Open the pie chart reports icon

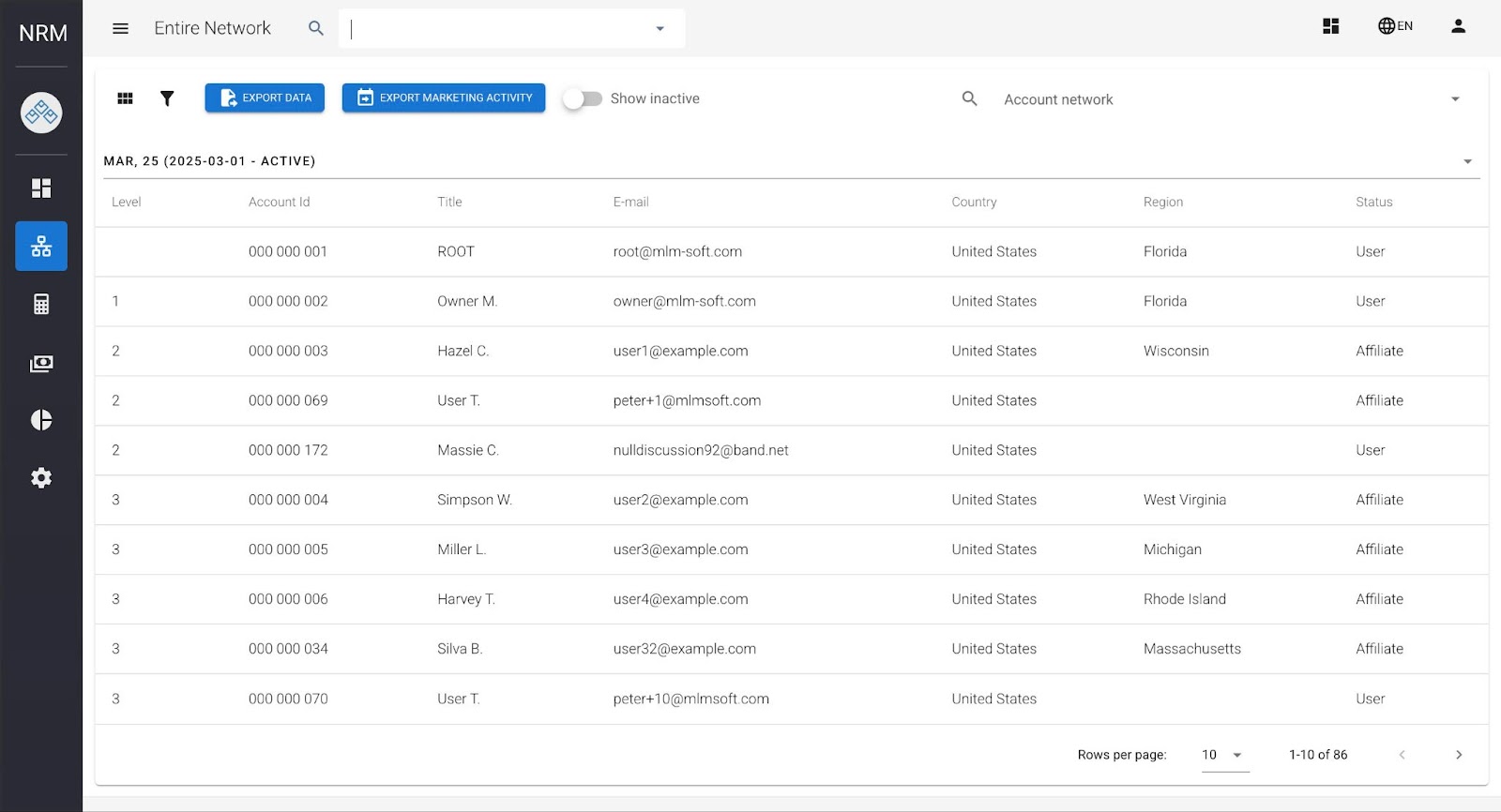(41, 420)
